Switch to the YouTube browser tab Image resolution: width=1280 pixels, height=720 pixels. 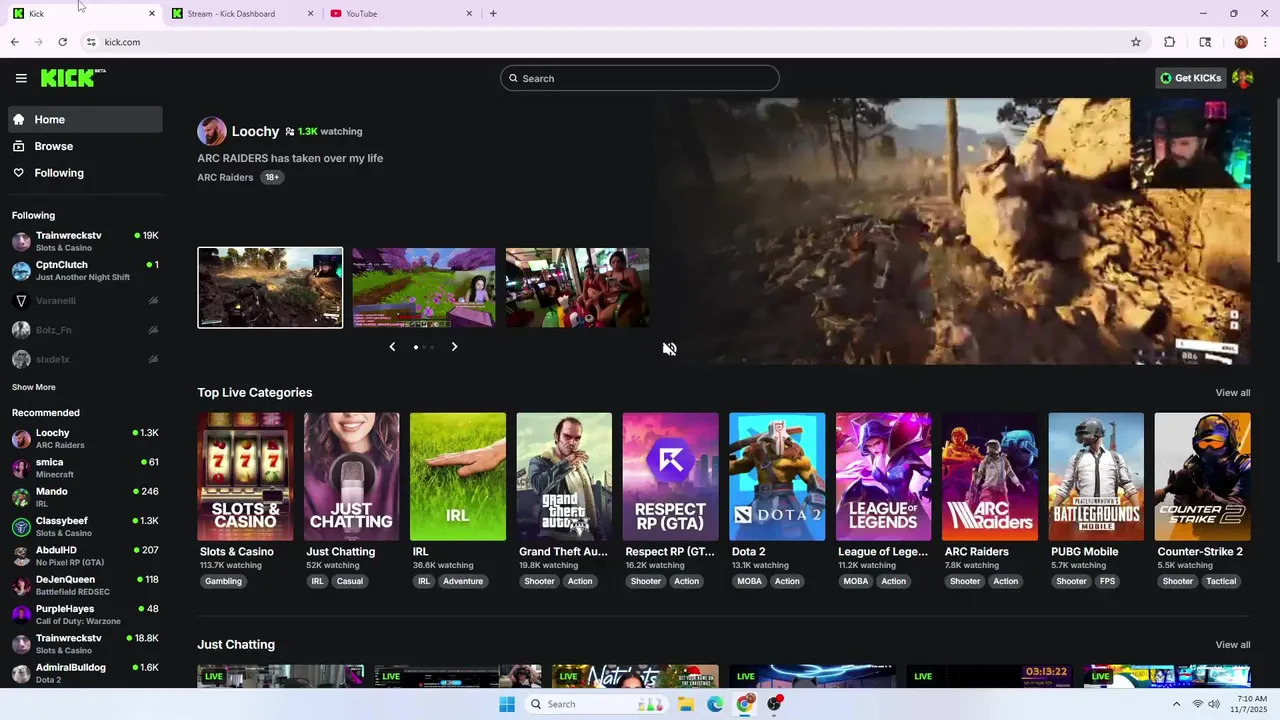pyautogui.click(x=401, y=14)
